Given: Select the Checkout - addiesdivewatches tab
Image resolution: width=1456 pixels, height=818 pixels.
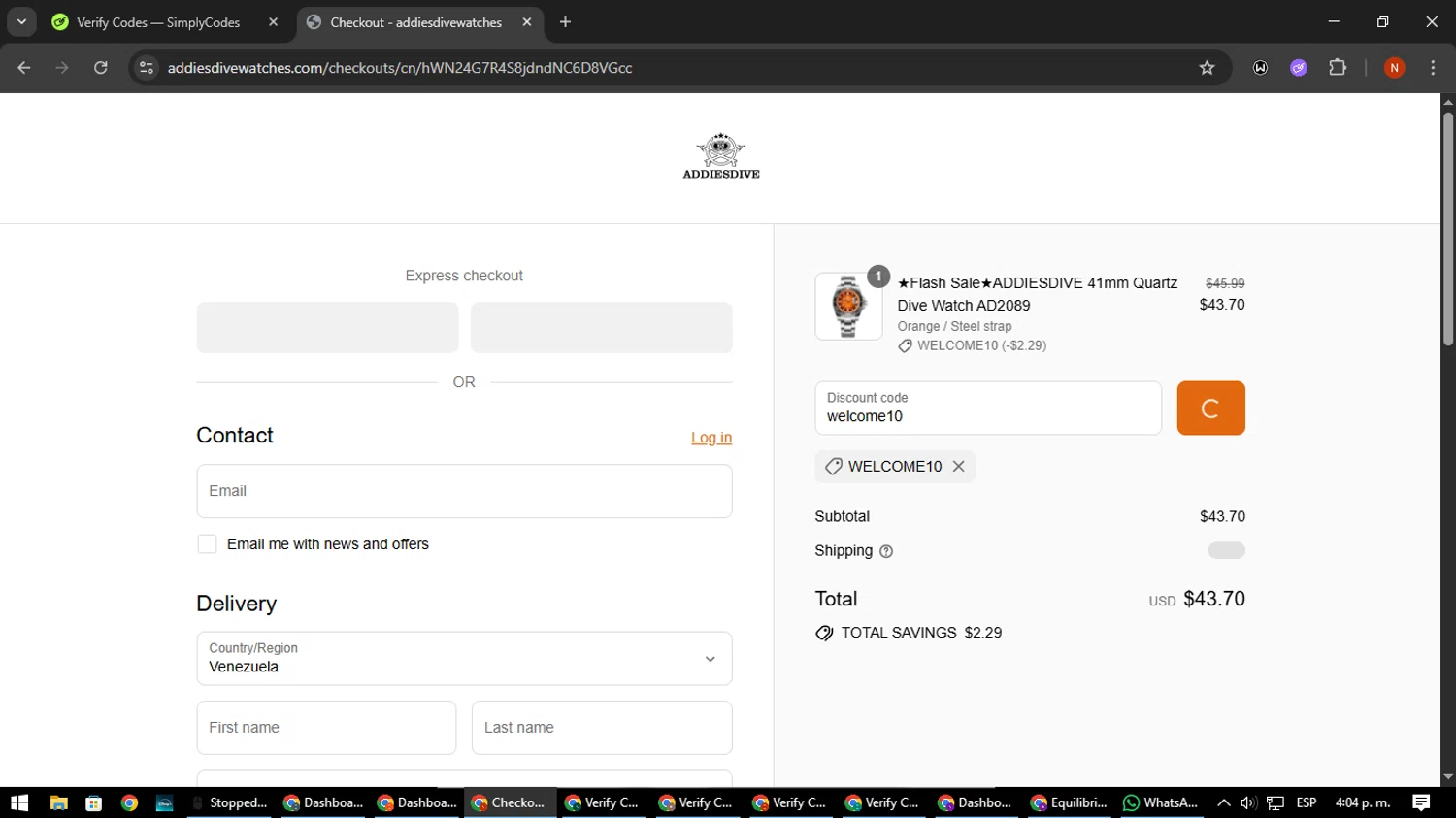Looking at the screenshot, I should click(415, 22).
